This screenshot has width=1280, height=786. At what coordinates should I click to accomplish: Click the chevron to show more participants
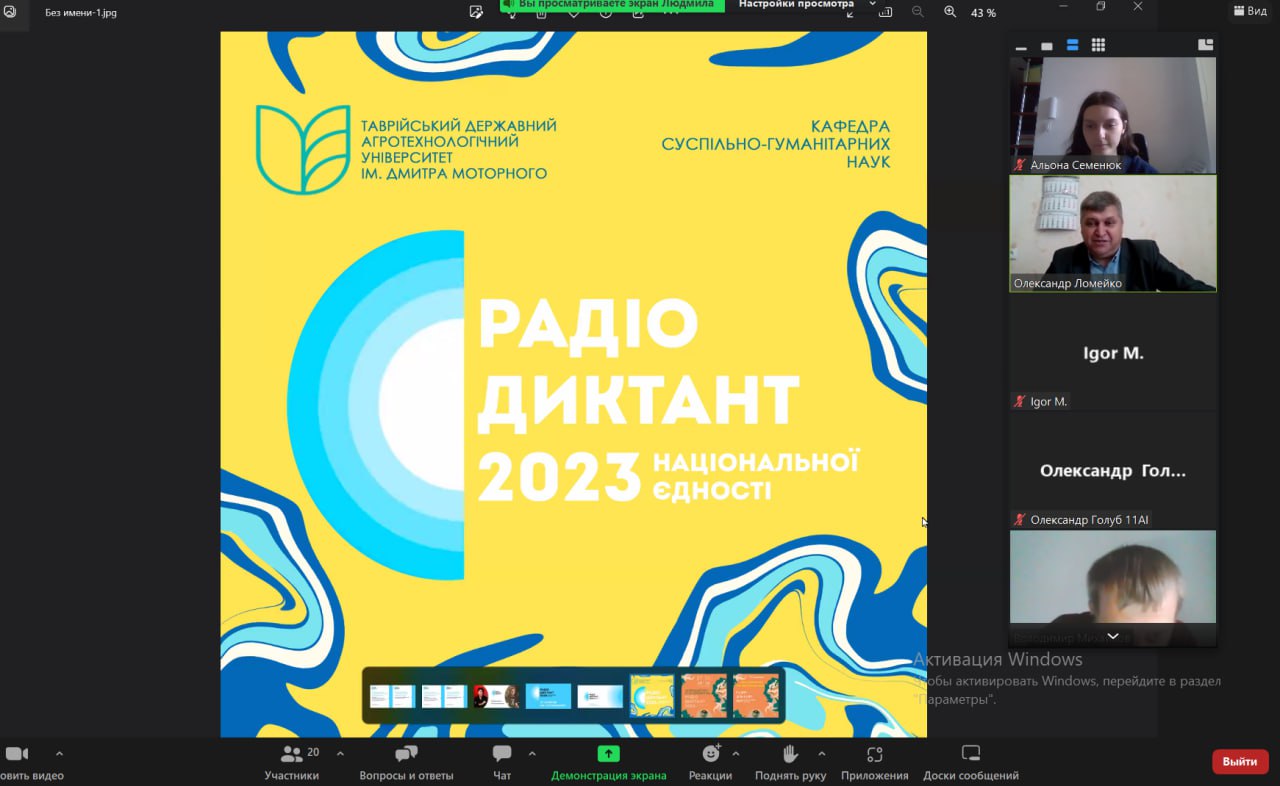coord(1113,636)
